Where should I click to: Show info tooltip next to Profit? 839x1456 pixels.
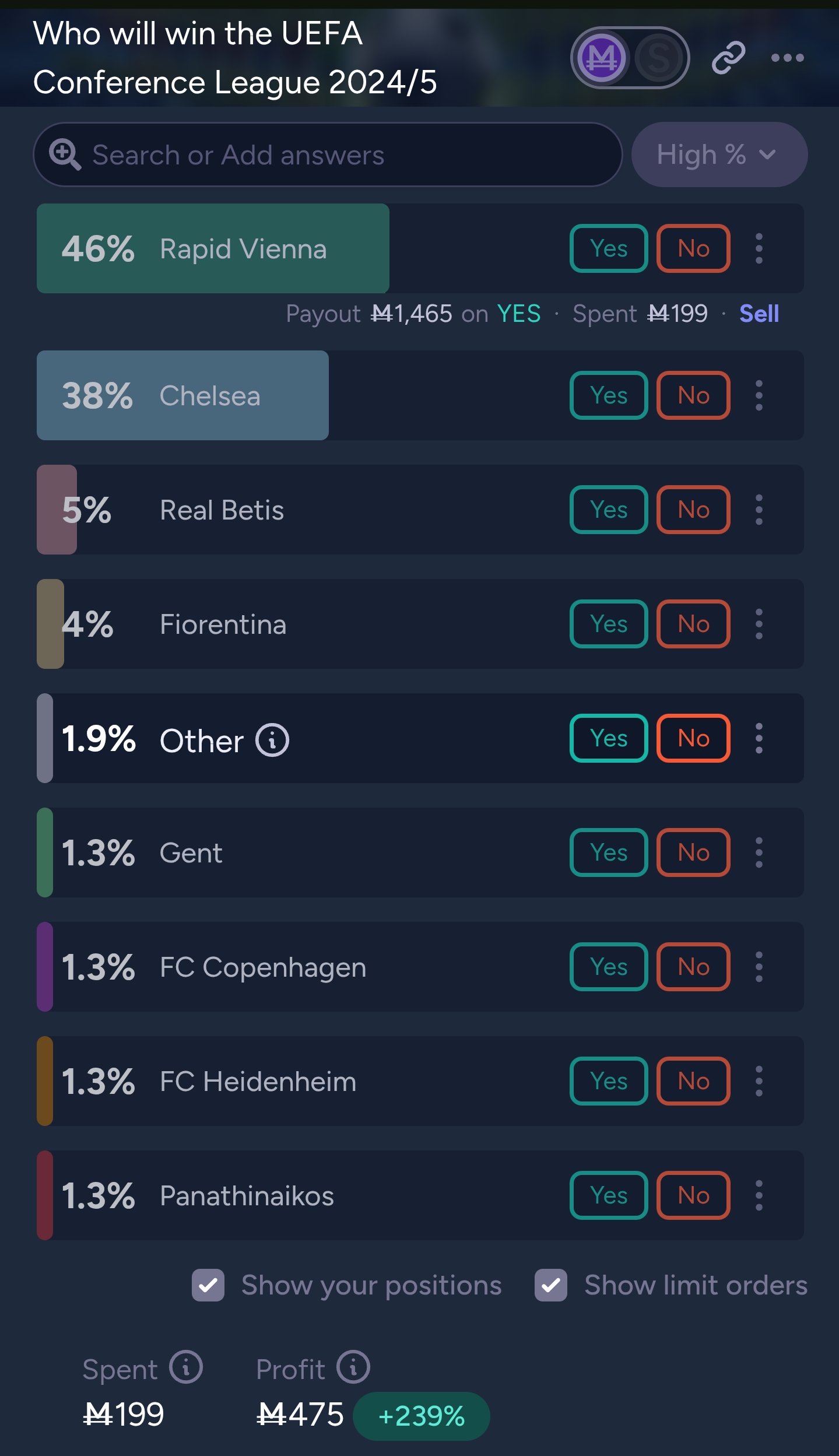353,1367
